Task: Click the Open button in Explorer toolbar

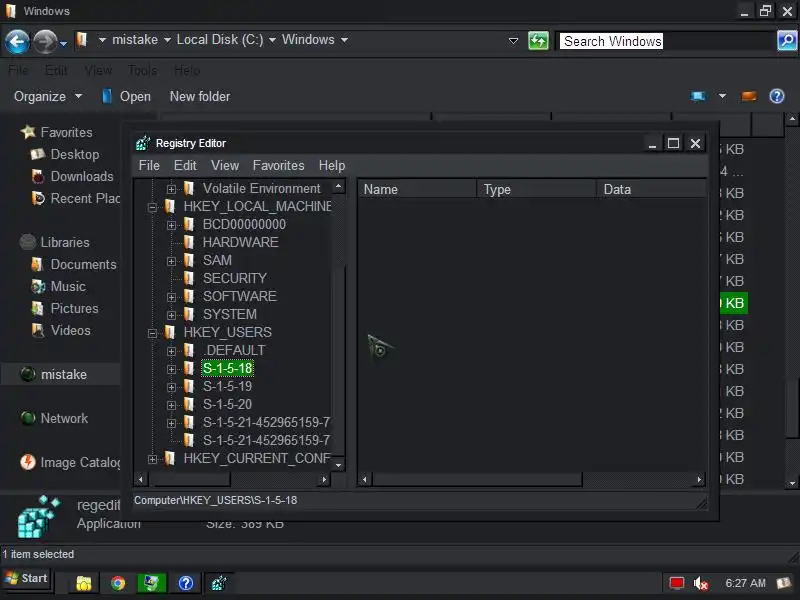Action: point(126,96)
